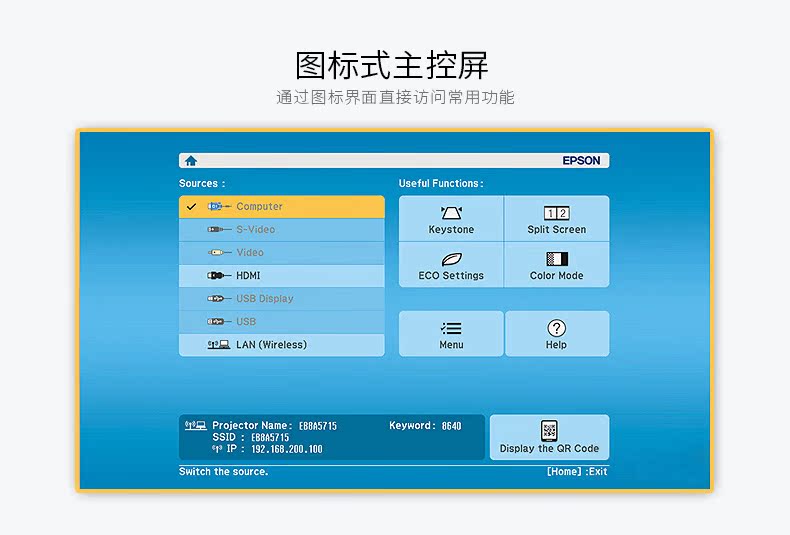Screen dimensions: 790x535
Task: Click the USB Display connector icon
Action: click(219, 299)
